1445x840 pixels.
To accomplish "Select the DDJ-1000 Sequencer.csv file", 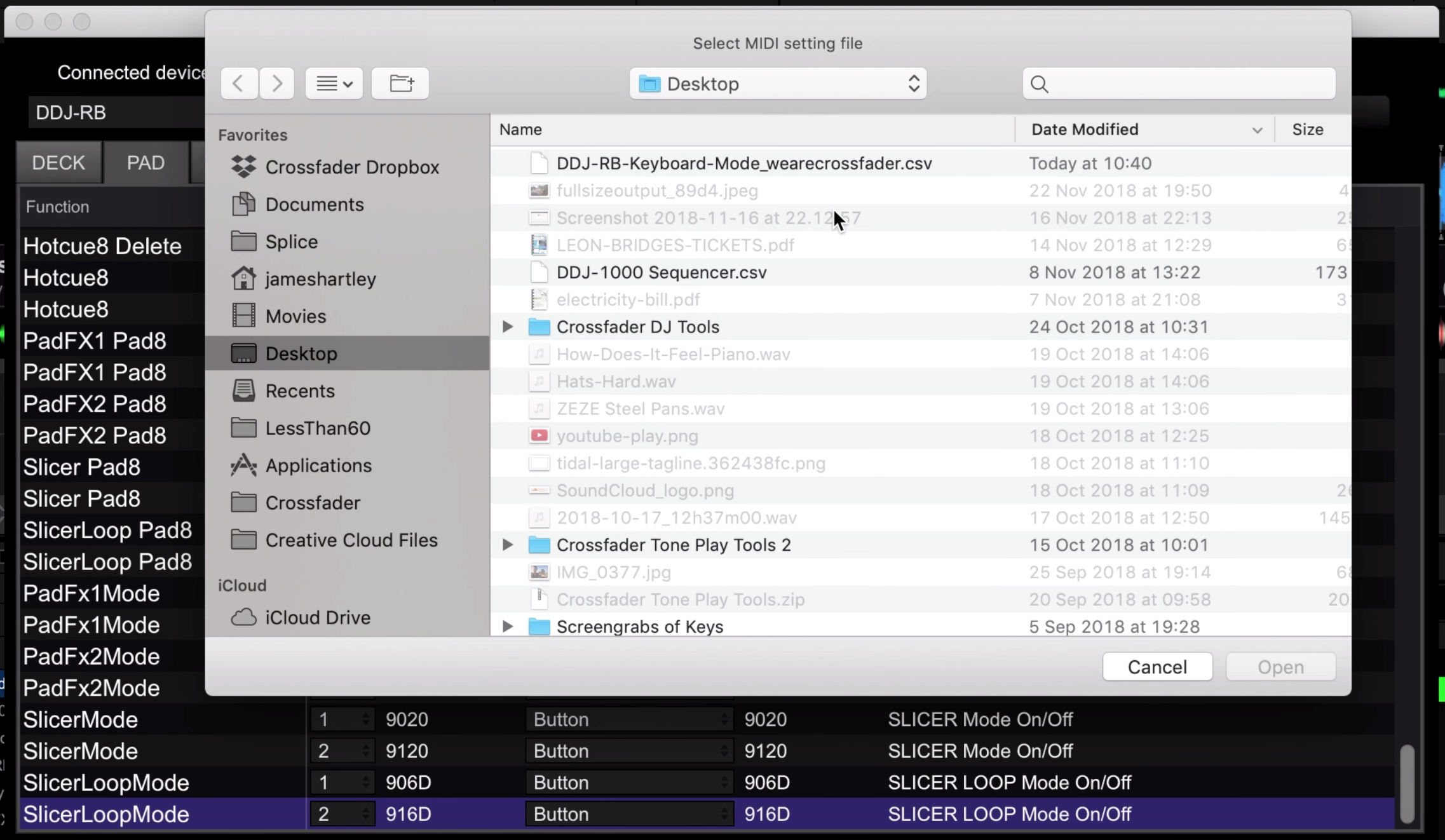I will (x=660, y=272).
